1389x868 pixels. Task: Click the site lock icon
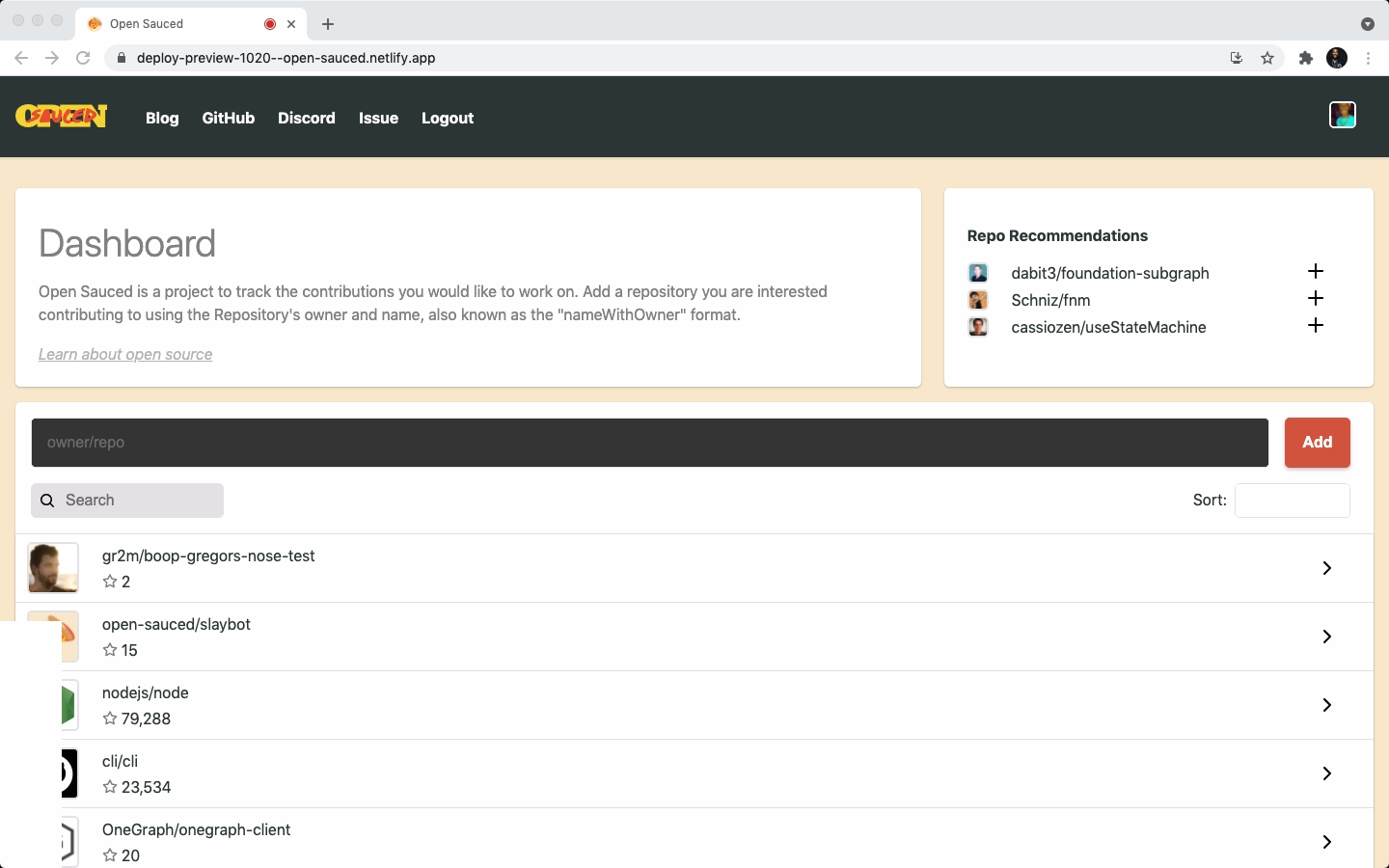pos(122,58)
